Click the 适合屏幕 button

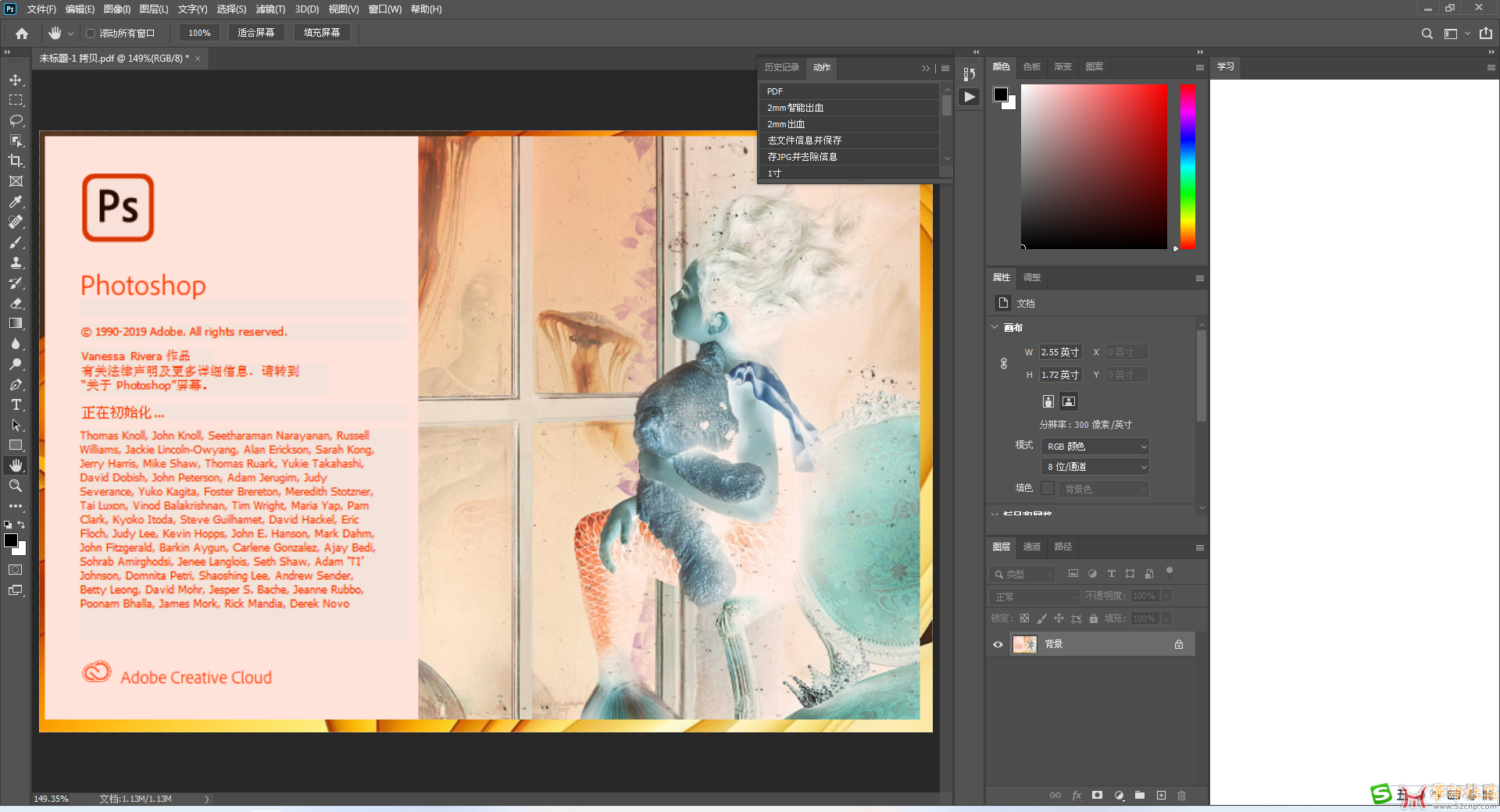[255, 33]
